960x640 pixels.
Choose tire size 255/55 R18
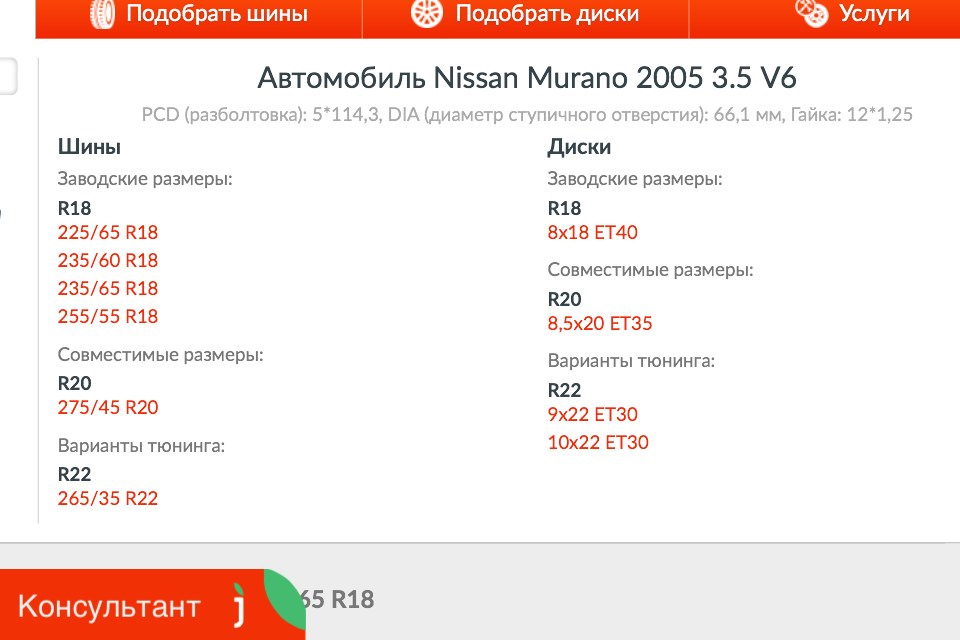click(108, 317)
